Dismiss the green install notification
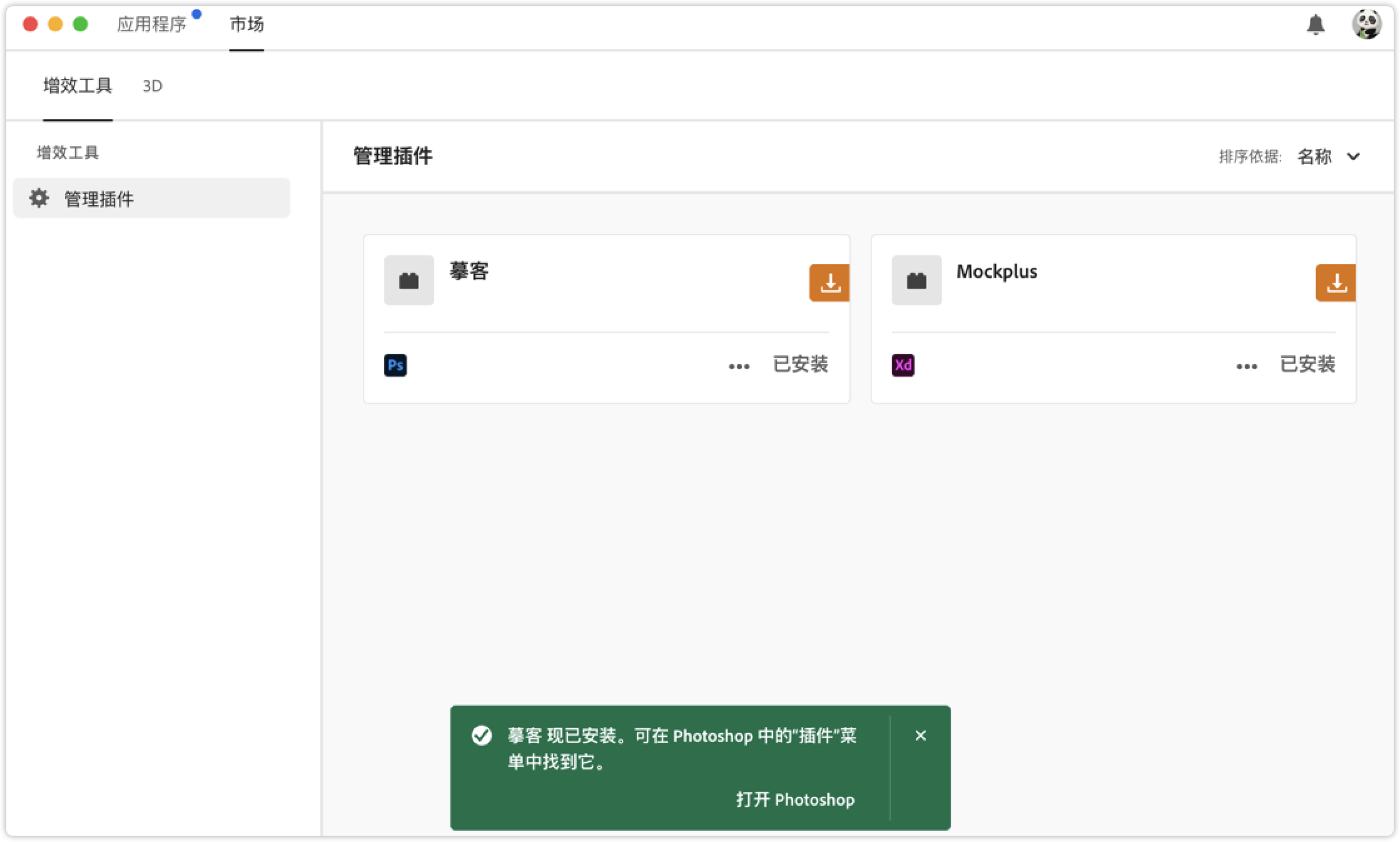This screenshot has width=1400, height=842. tap(920, 736)
